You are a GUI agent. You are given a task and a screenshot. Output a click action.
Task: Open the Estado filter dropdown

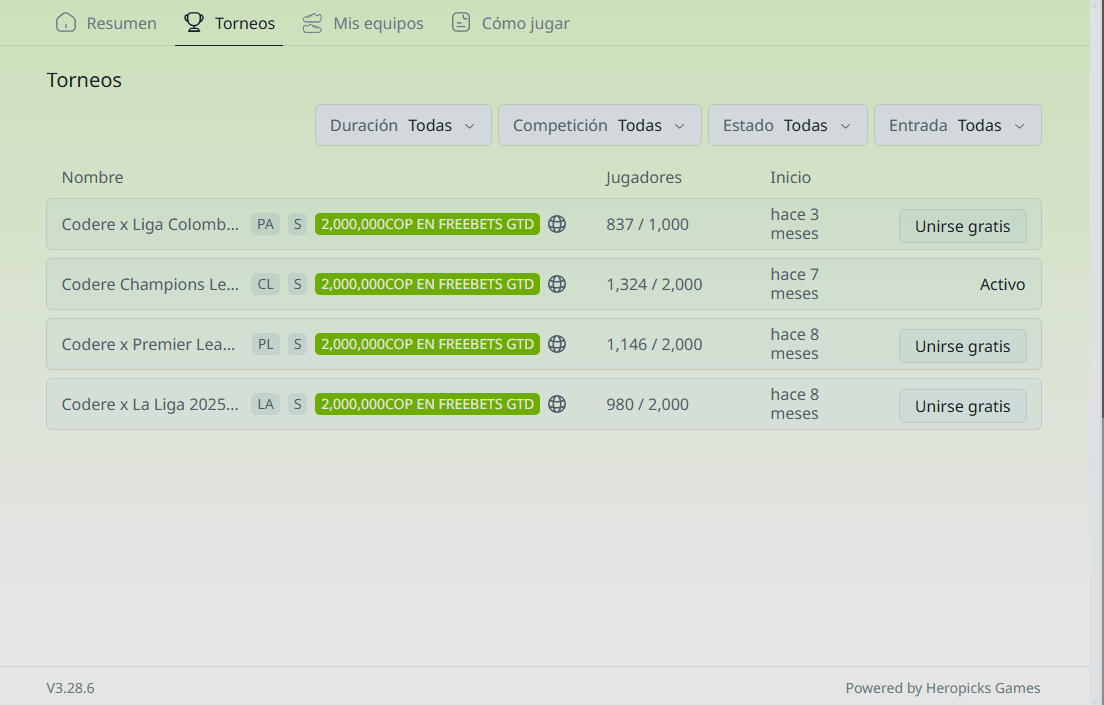[x=787, y=125]
